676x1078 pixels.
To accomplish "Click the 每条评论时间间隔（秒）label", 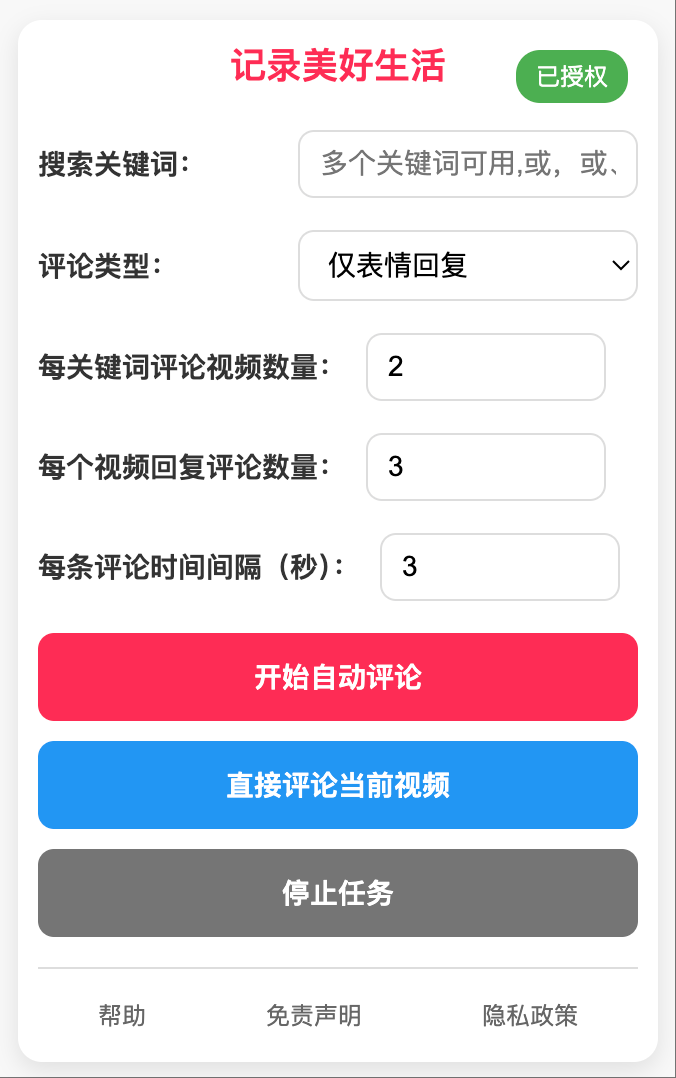I will point(191,567).
